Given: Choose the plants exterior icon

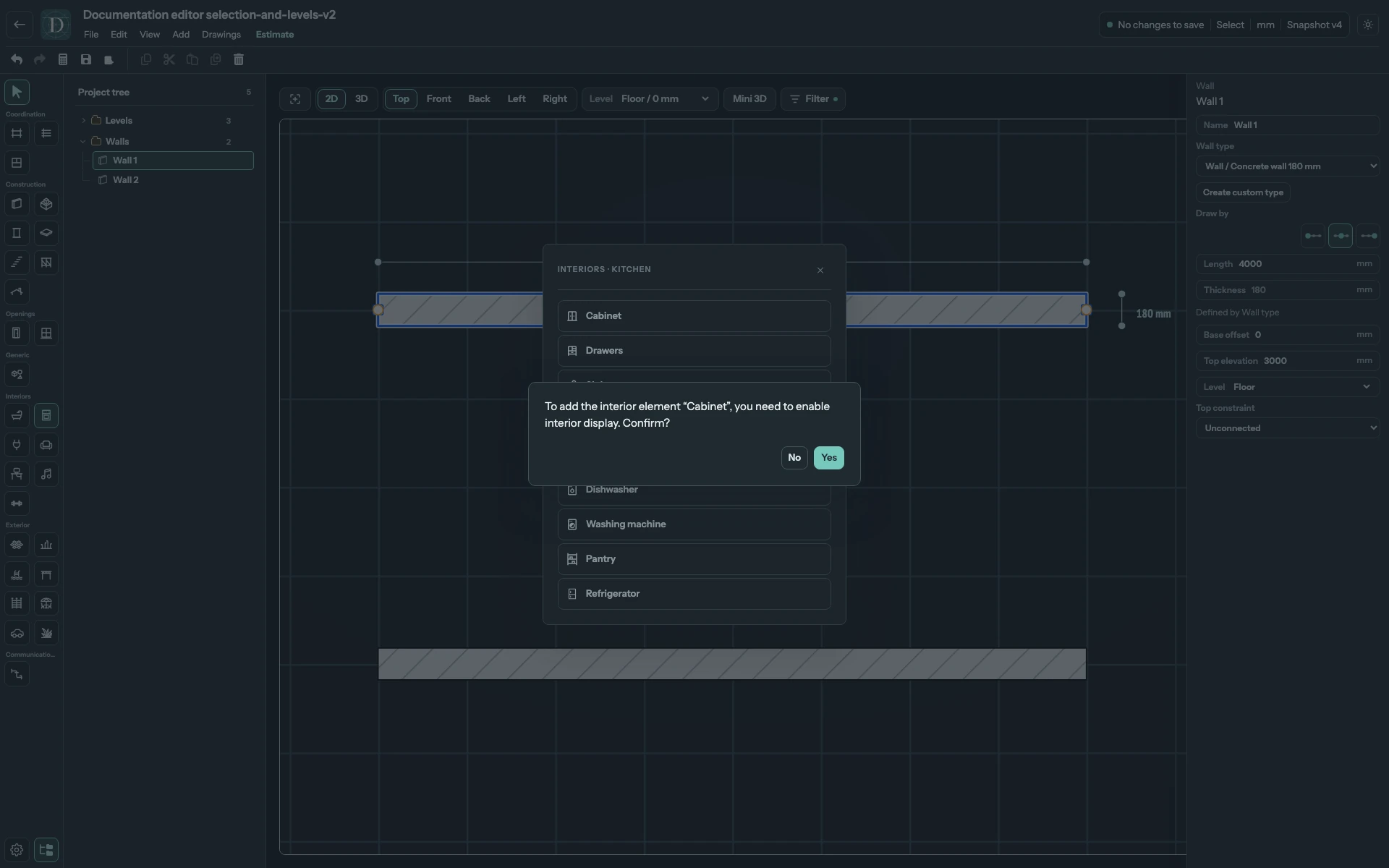Looking at the screenshot, I should click(46, 633).
